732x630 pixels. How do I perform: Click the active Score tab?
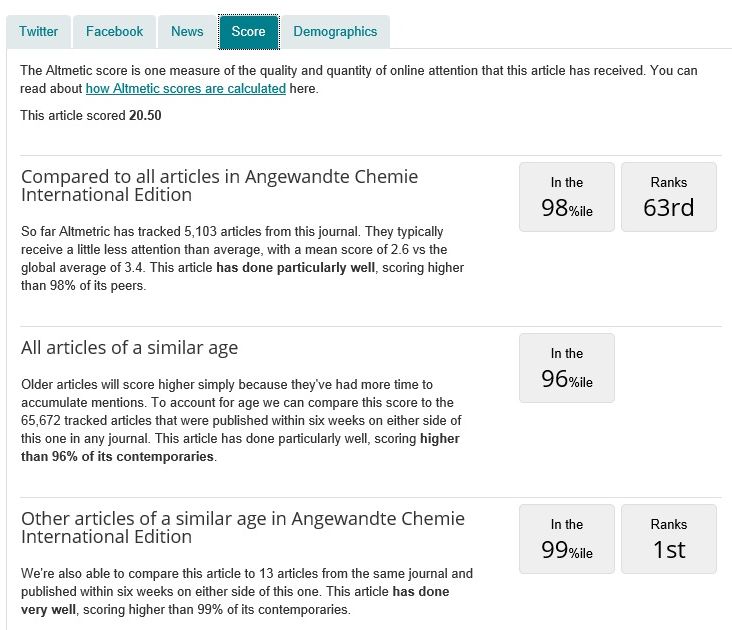point(248,31)
